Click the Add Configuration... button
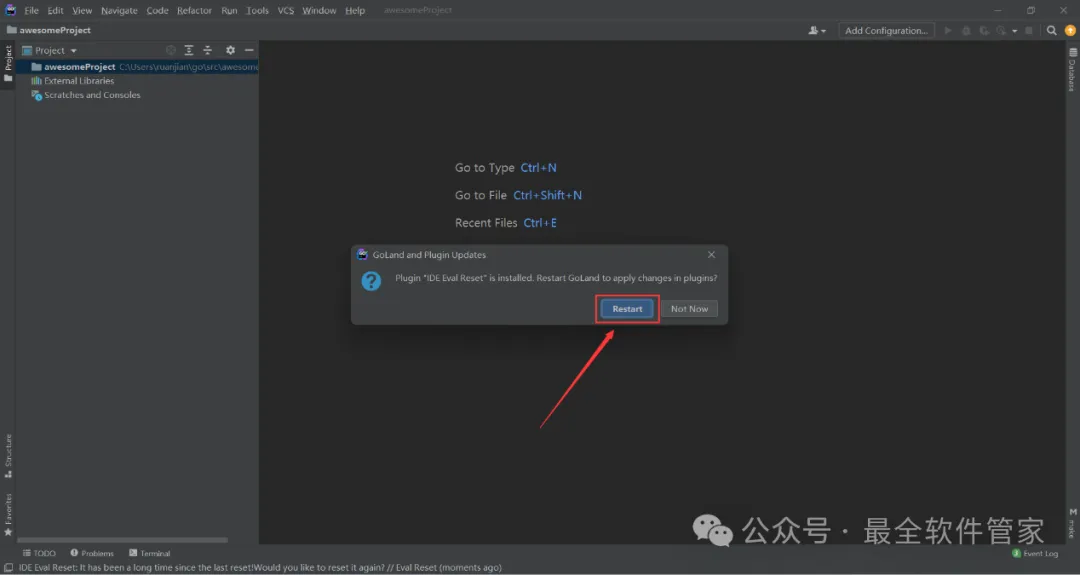Screen dimensions: 1080x575 886,30
